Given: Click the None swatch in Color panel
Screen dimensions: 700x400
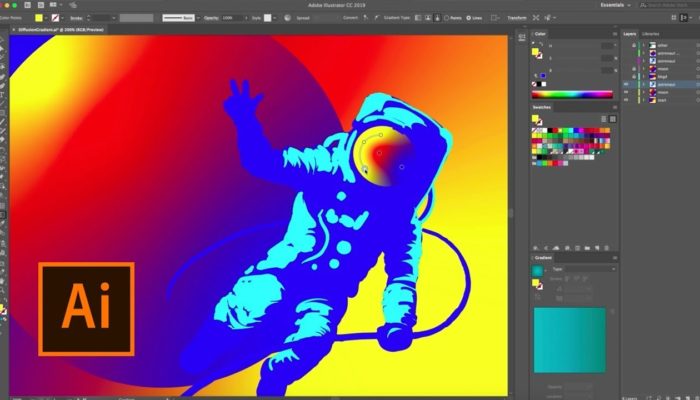Looking at the screenshot, I should coord(534,84).
